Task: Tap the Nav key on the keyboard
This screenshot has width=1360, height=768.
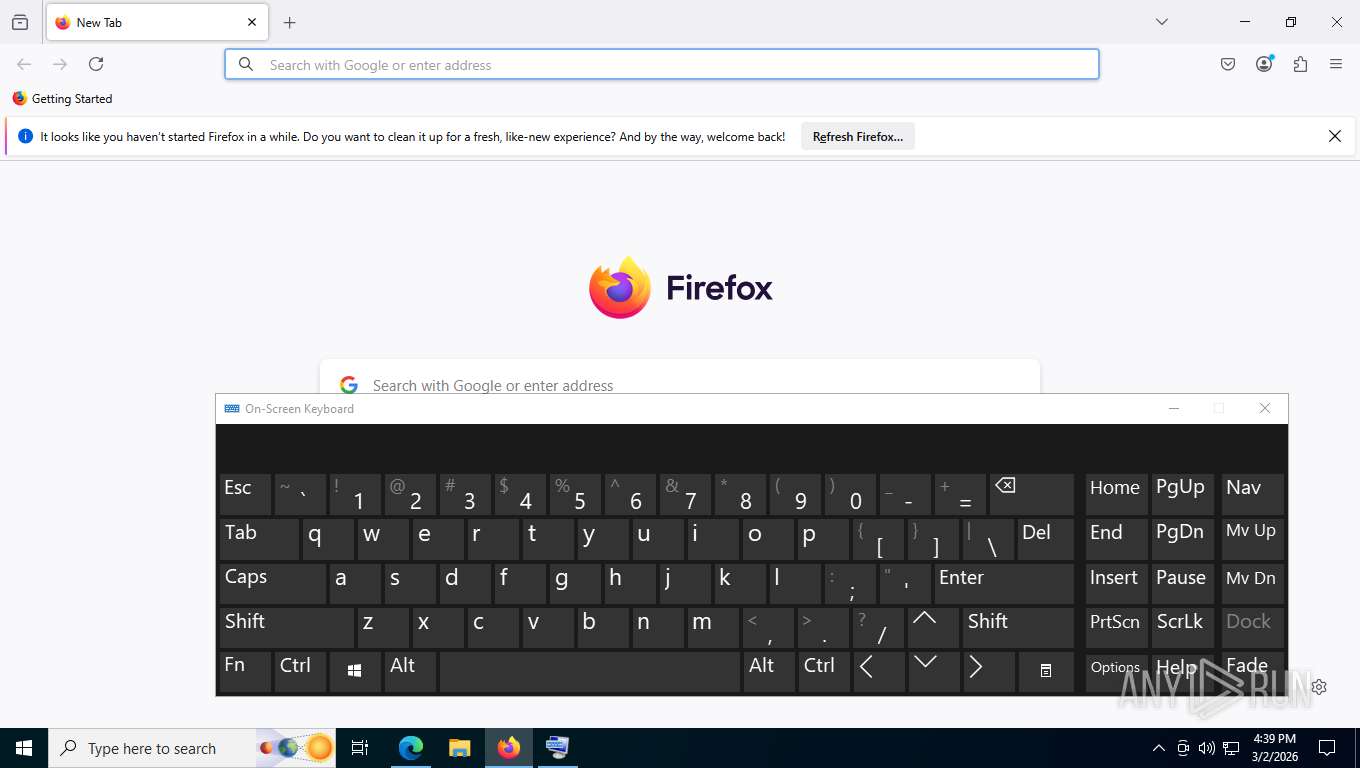Action: [1252, 494]
